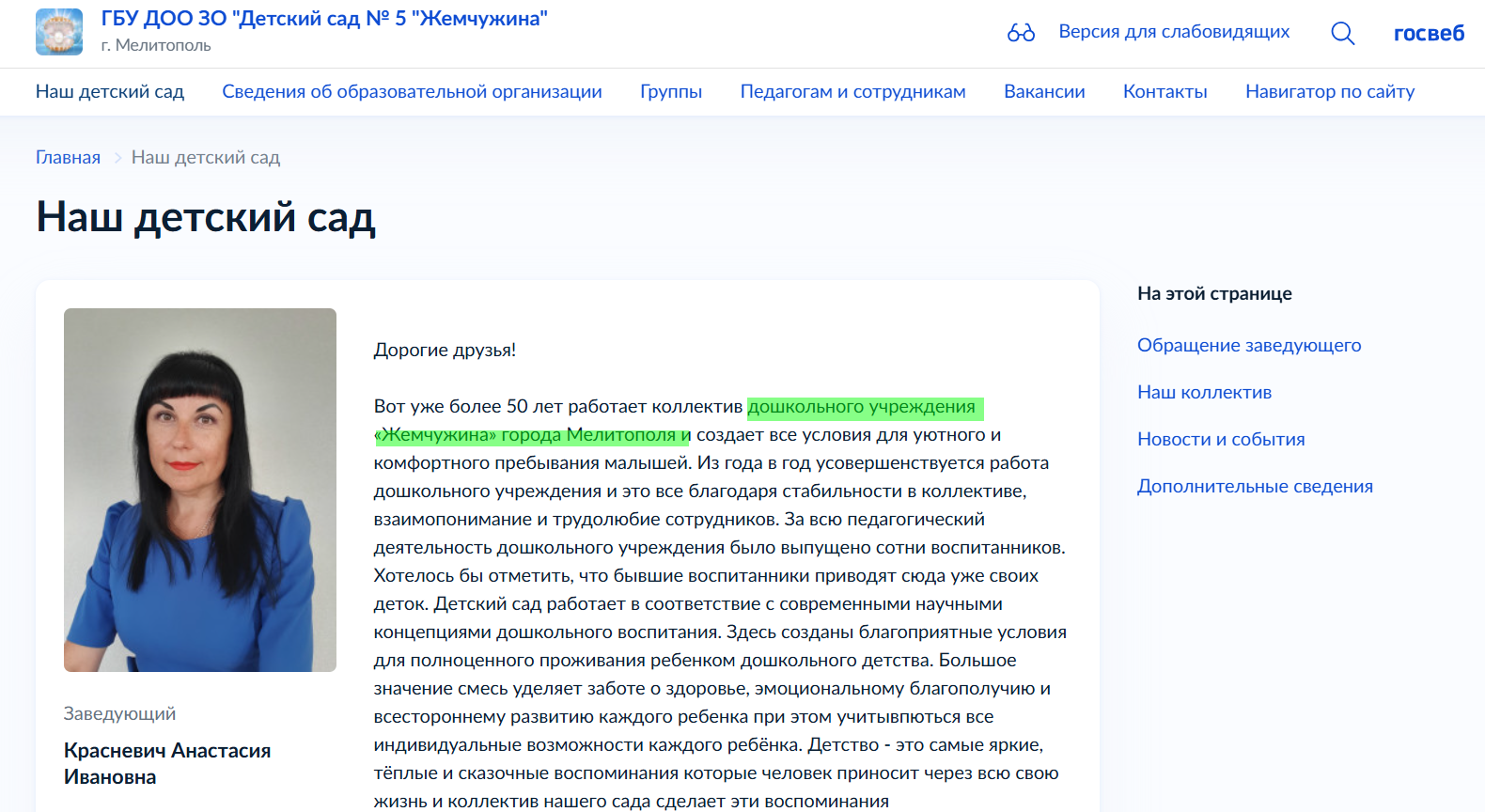
Task: Go to 'Главная' breadcrumb link
Action: tap(68, 157)
